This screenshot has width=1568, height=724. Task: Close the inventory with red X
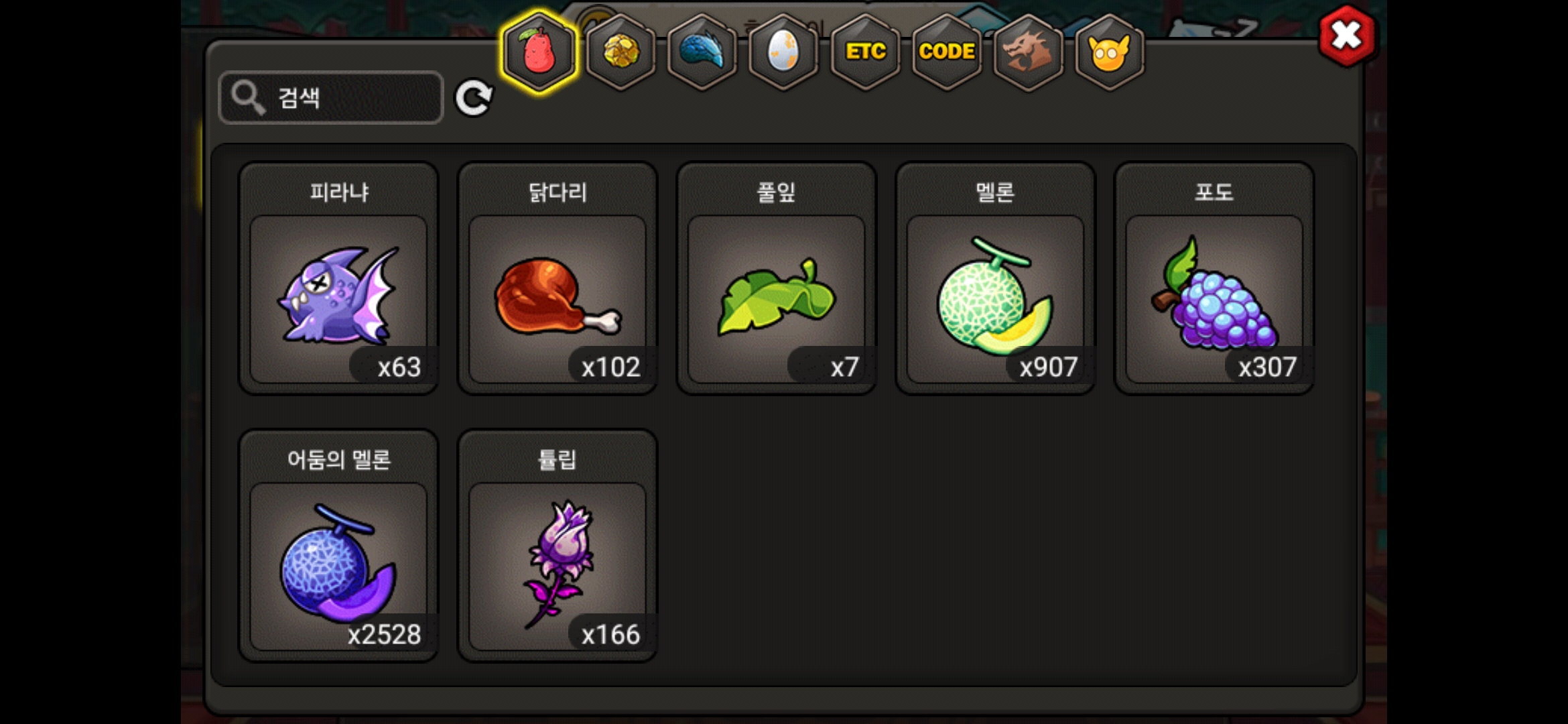(1346, 36)
